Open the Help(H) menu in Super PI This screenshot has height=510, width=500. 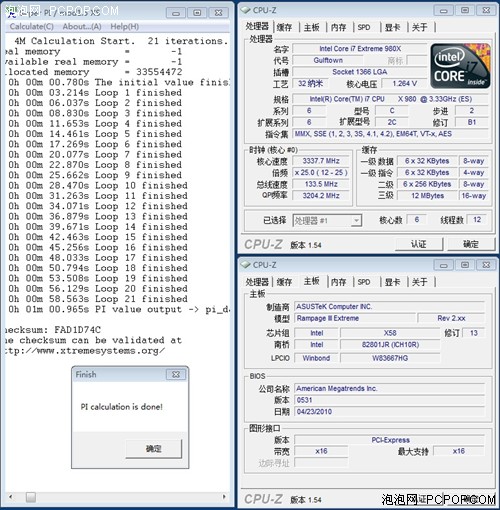[125, 27]
